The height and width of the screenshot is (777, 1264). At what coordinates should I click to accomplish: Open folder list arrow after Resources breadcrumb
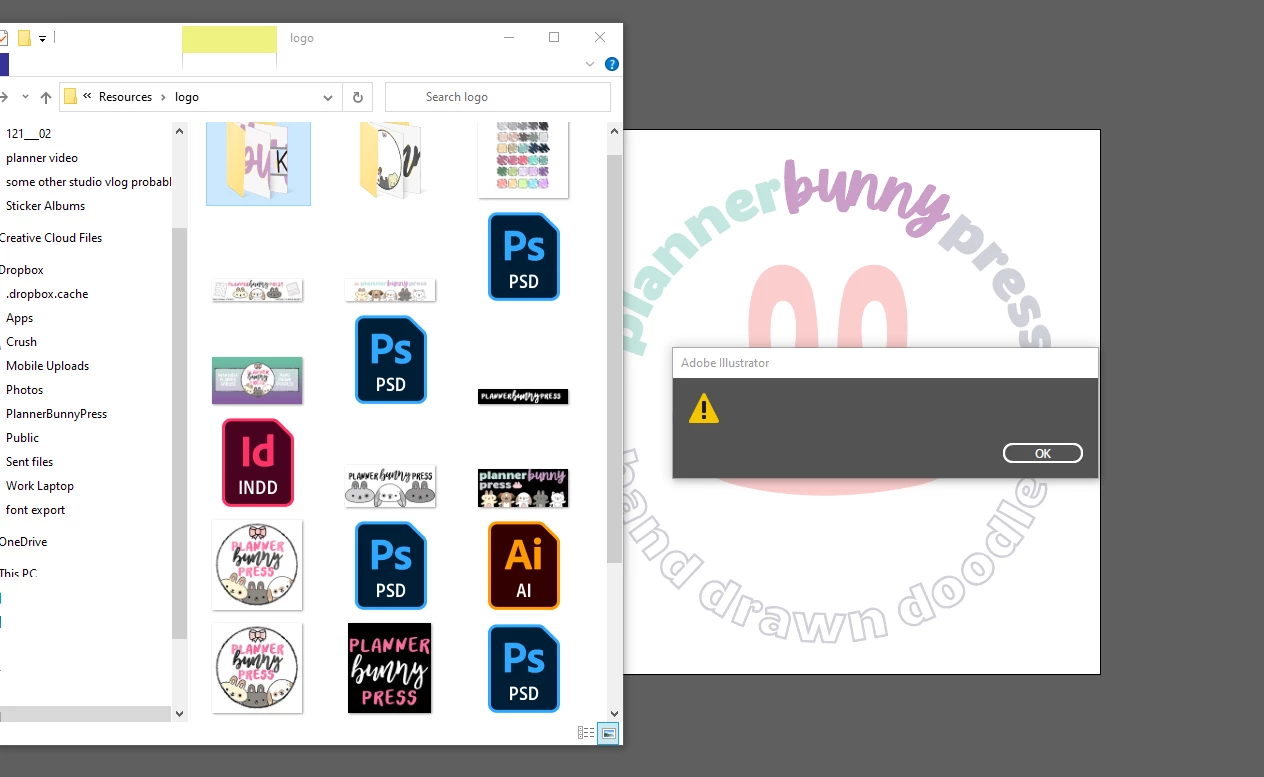coord(163,97)
